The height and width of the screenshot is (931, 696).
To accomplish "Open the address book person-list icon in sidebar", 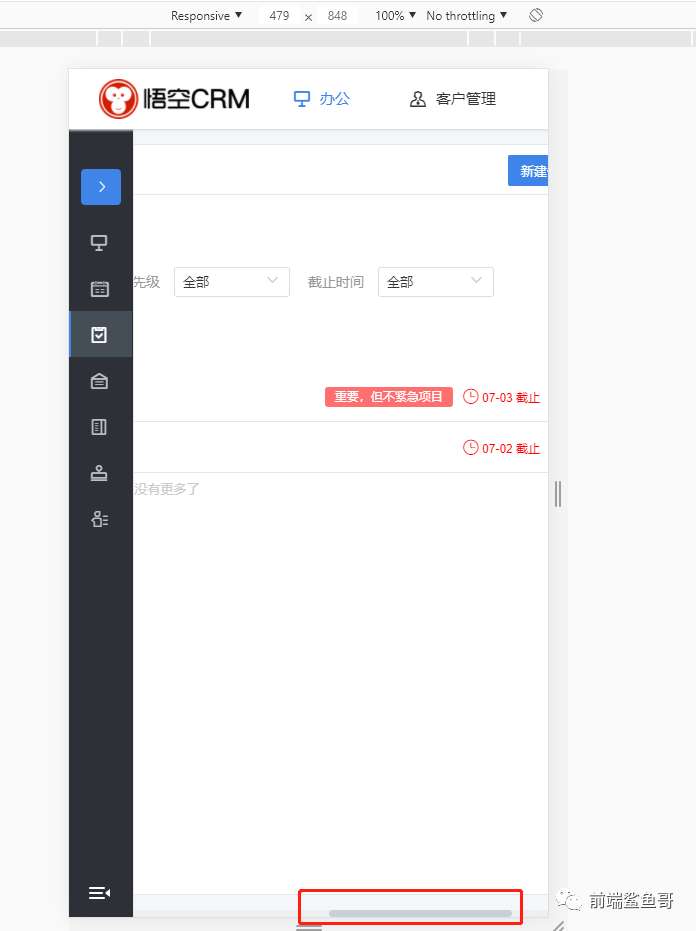I will click(99, 520).
